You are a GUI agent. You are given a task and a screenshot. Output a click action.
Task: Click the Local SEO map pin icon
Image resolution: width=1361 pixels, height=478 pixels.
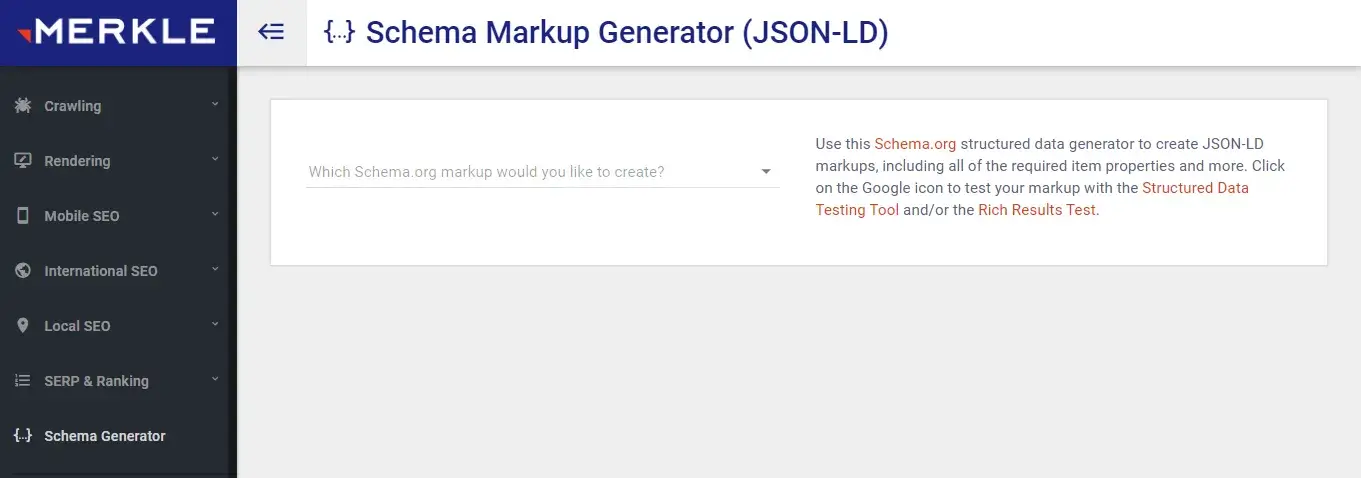(22, 326)
